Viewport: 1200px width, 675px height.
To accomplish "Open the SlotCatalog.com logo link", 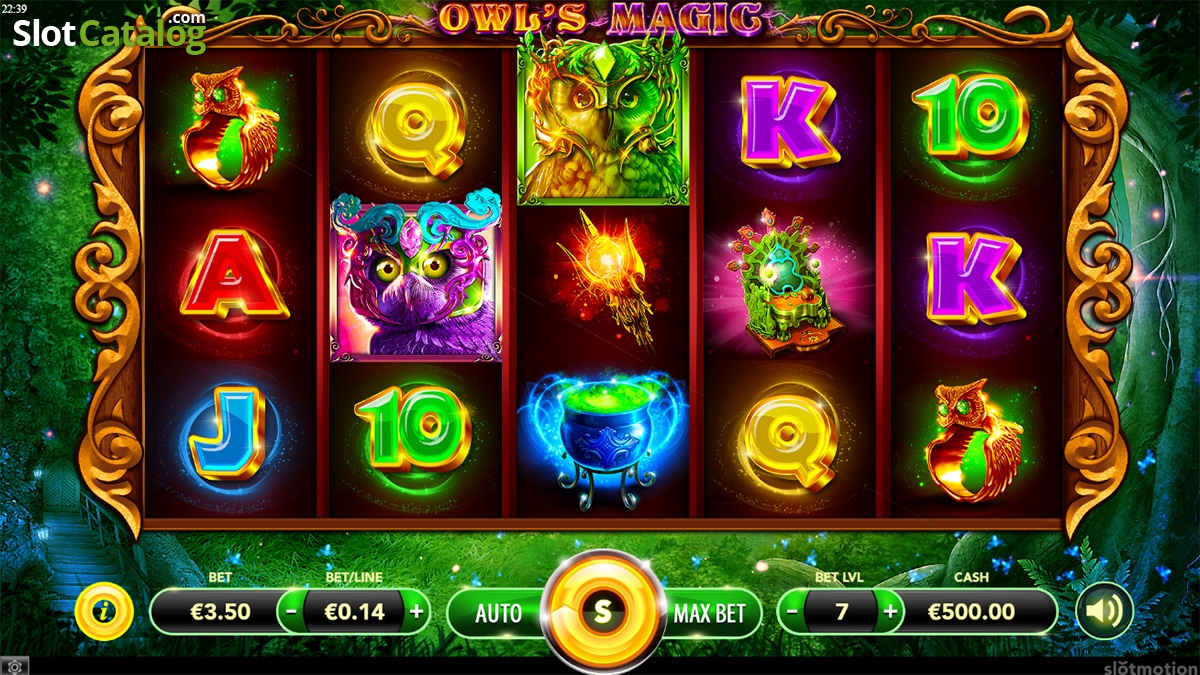I will 110,32.
